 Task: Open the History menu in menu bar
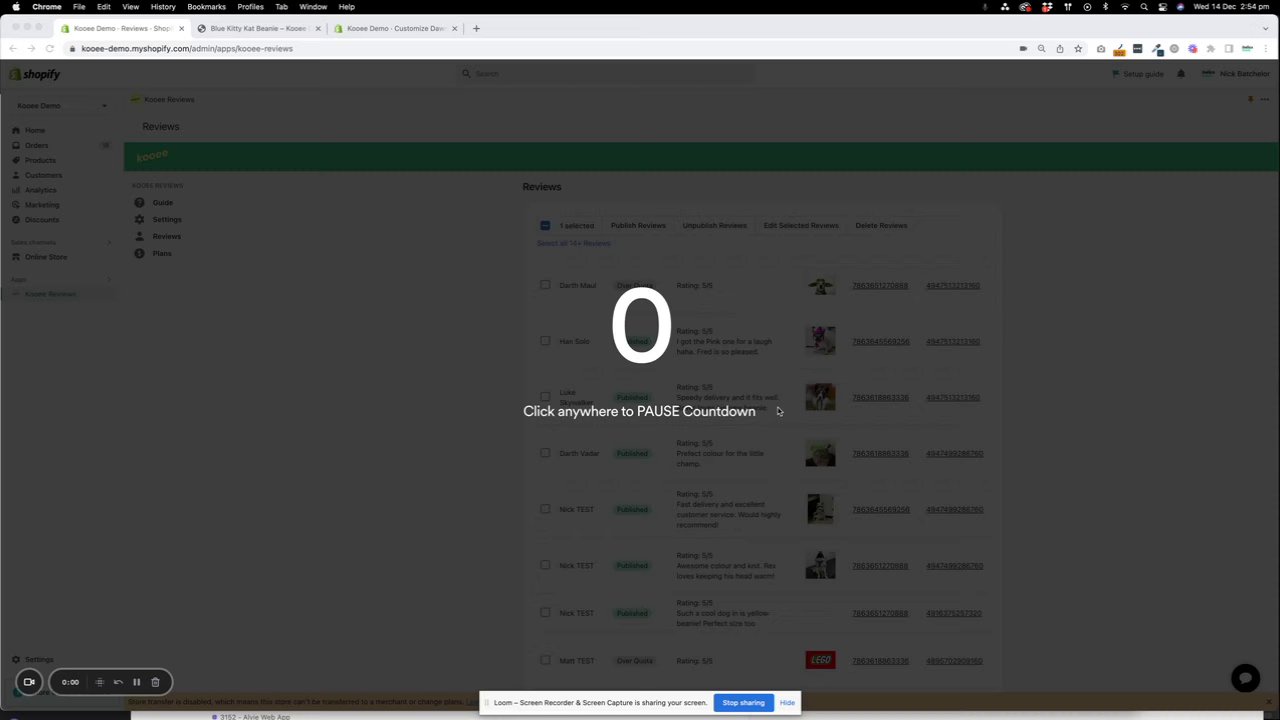click(x=163, y=7)
